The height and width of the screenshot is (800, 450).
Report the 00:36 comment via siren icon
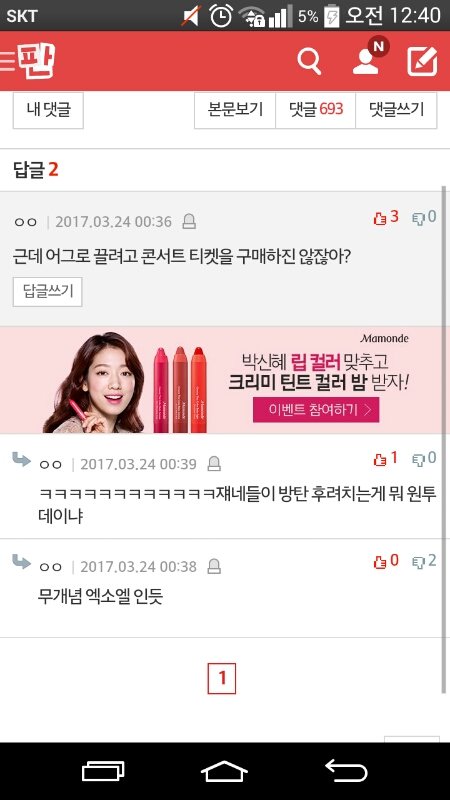pyautogui.click(x=189, y=222)
